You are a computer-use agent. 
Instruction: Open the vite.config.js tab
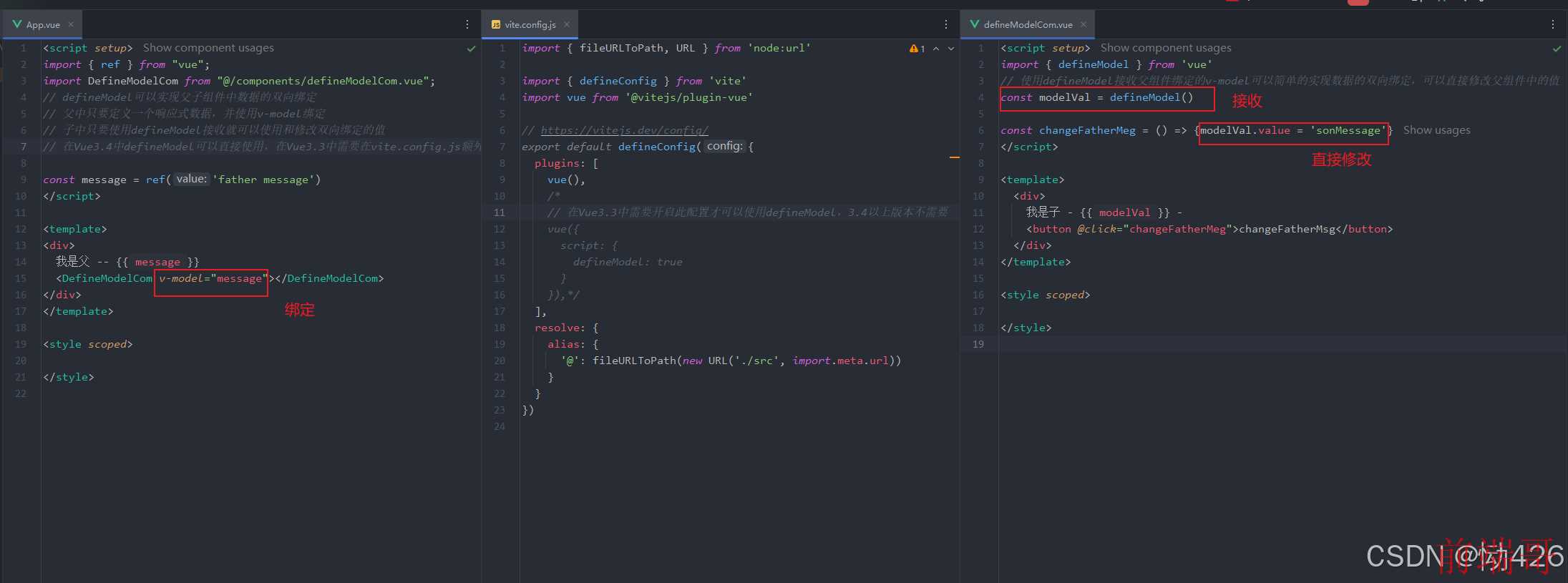tap(530, 24)
